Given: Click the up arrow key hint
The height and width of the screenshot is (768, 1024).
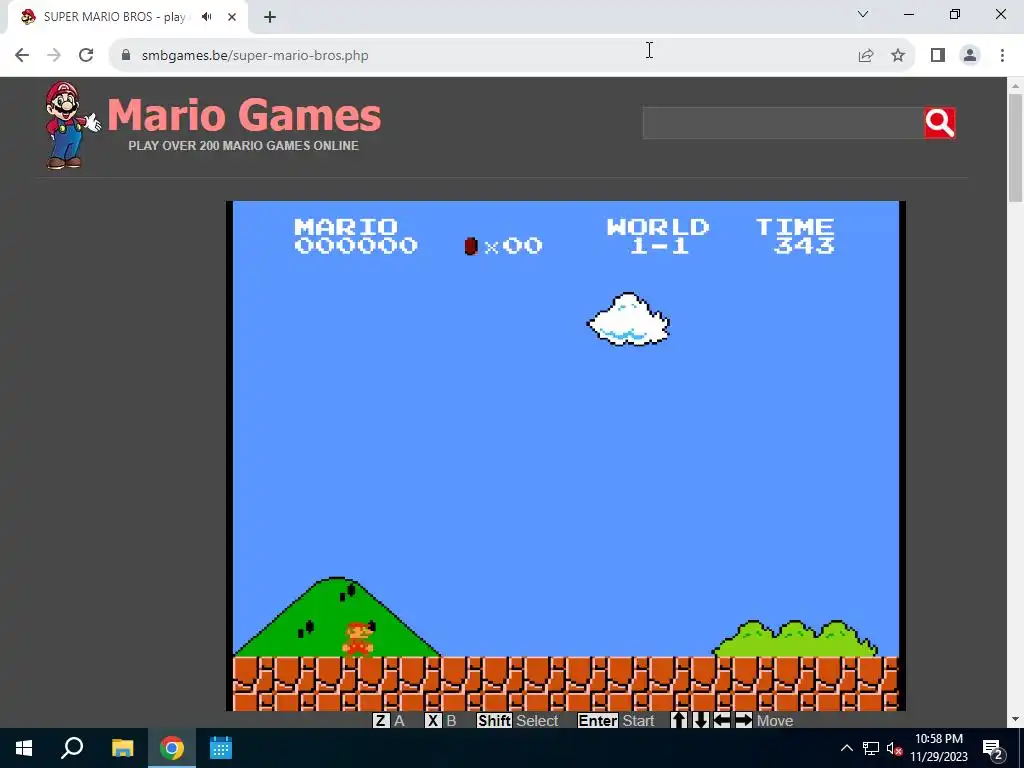Looking at the screenshot, I should 679,720.
